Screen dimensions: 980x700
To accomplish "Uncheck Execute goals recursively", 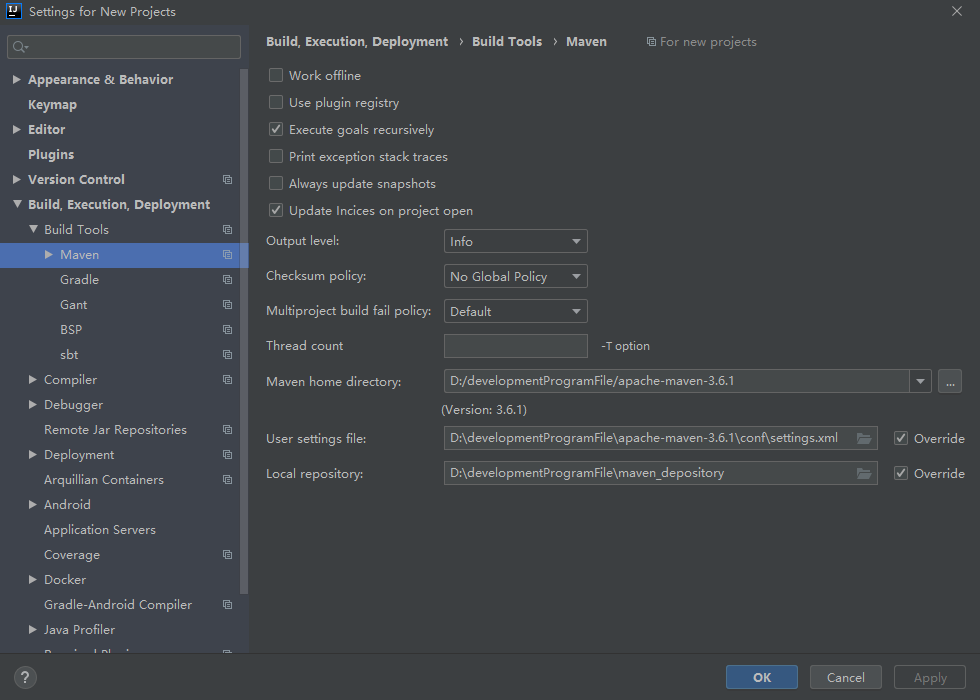I will [276, 129].
